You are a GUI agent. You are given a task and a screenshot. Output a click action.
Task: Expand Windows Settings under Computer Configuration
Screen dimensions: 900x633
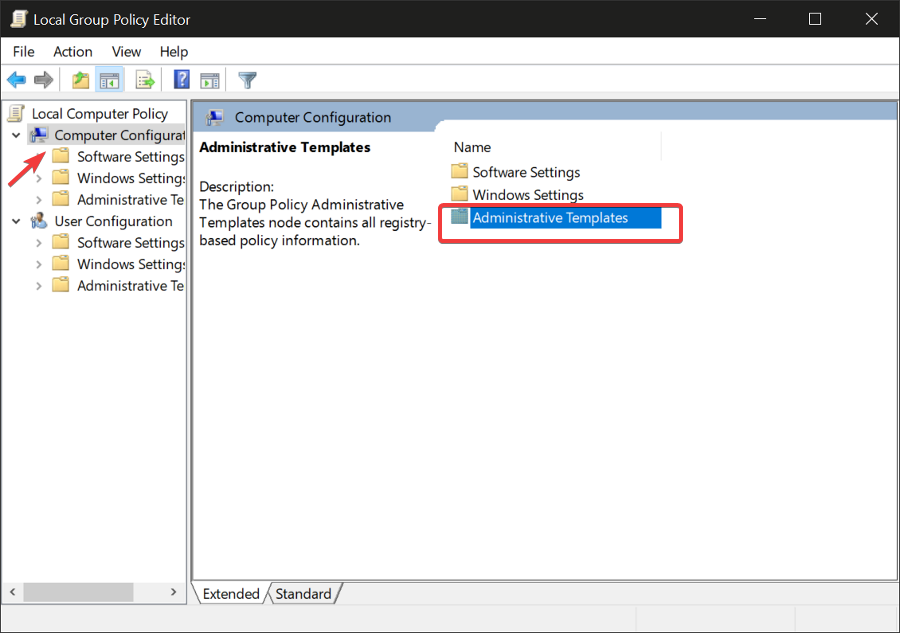coord(38,178)
